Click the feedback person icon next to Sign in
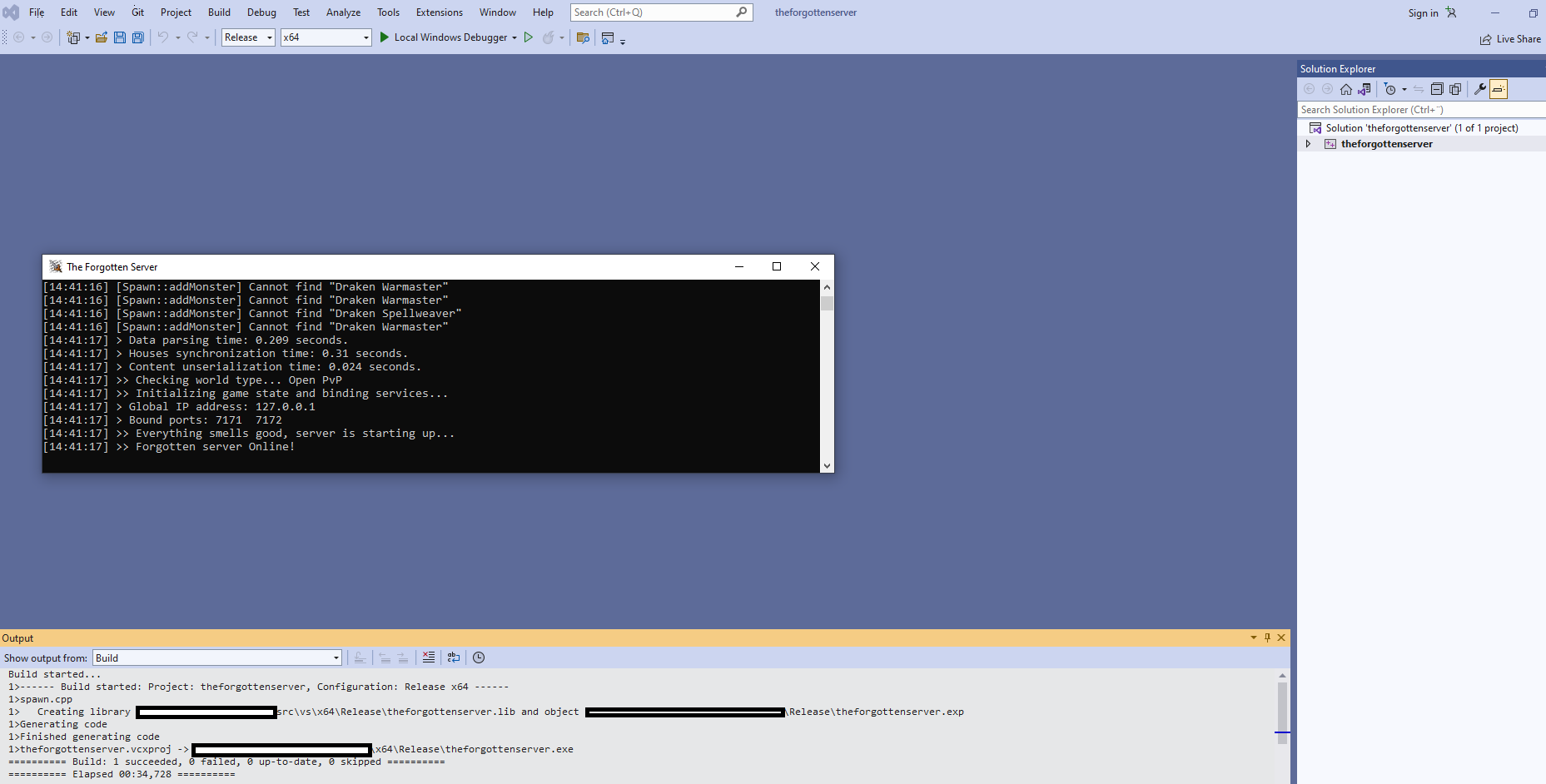Viewport: 1546px width, 784px height. [x=1451, y=12]
